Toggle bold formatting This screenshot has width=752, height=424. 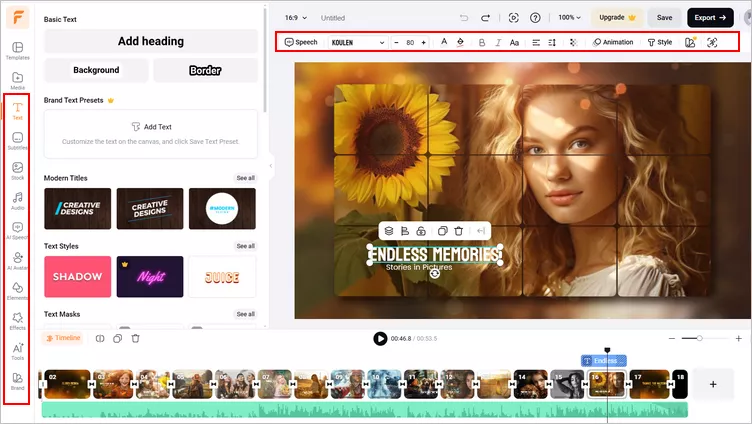click(x=482, y=42)
